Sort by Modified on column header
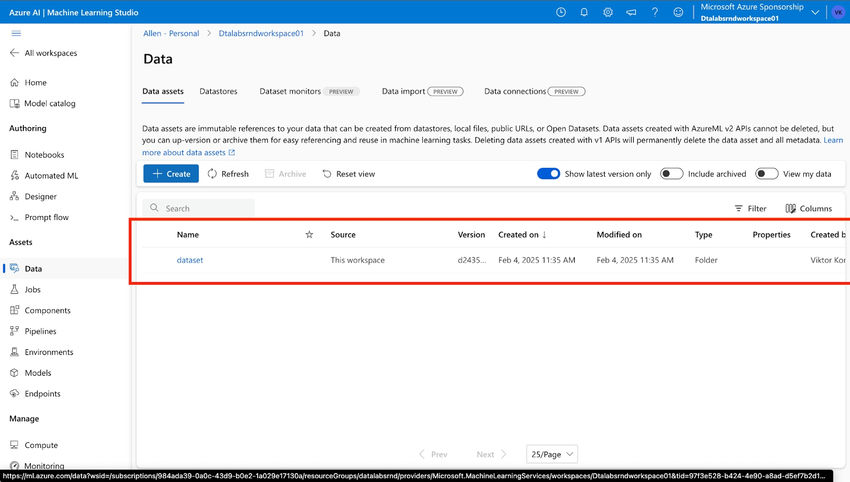Screen dimensions: 850x482 coord(619,235)
